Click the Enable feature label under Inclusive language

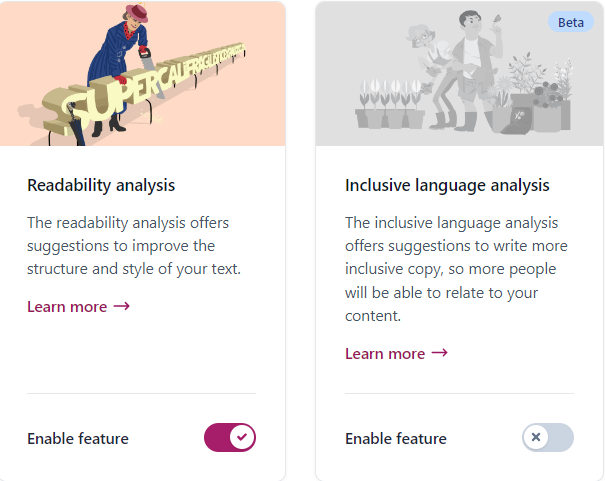[x=395, y=439]
